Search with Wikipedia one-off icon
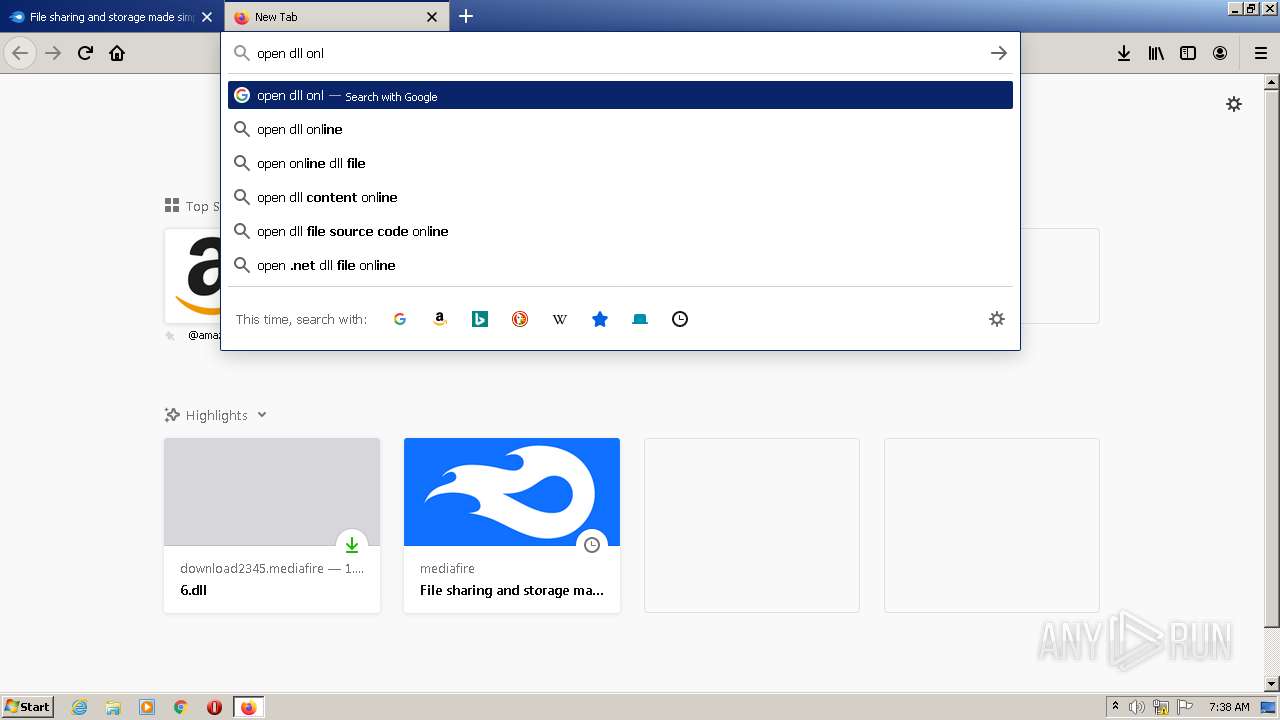The image size is (1280, 720). 560,319
